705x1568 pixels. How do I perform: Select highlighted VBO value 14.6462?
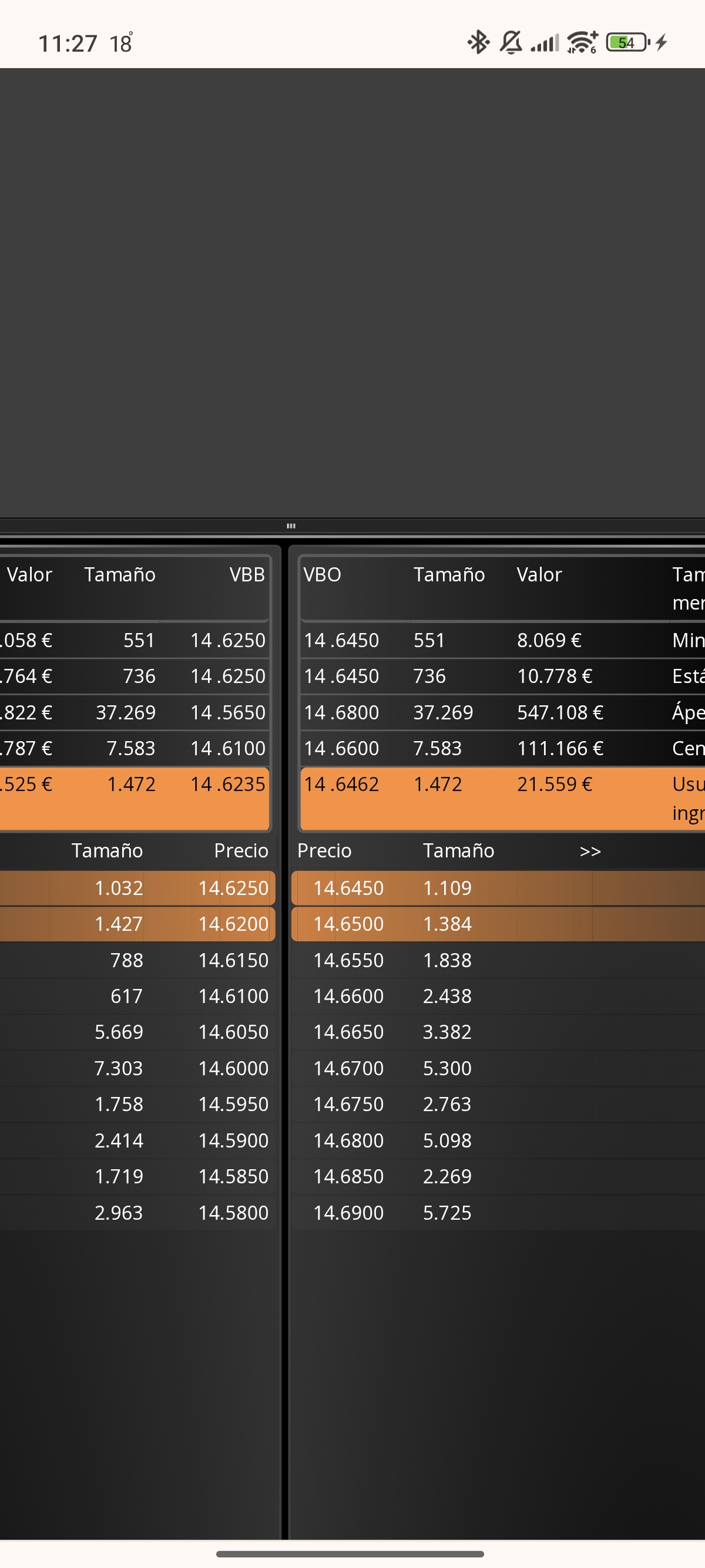341,784
